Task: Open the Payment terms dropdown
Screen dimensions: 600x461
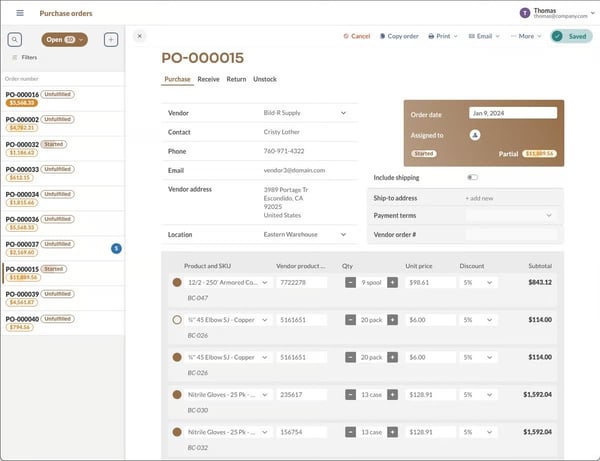Action: pyautogui.click(x=513, y=215)
